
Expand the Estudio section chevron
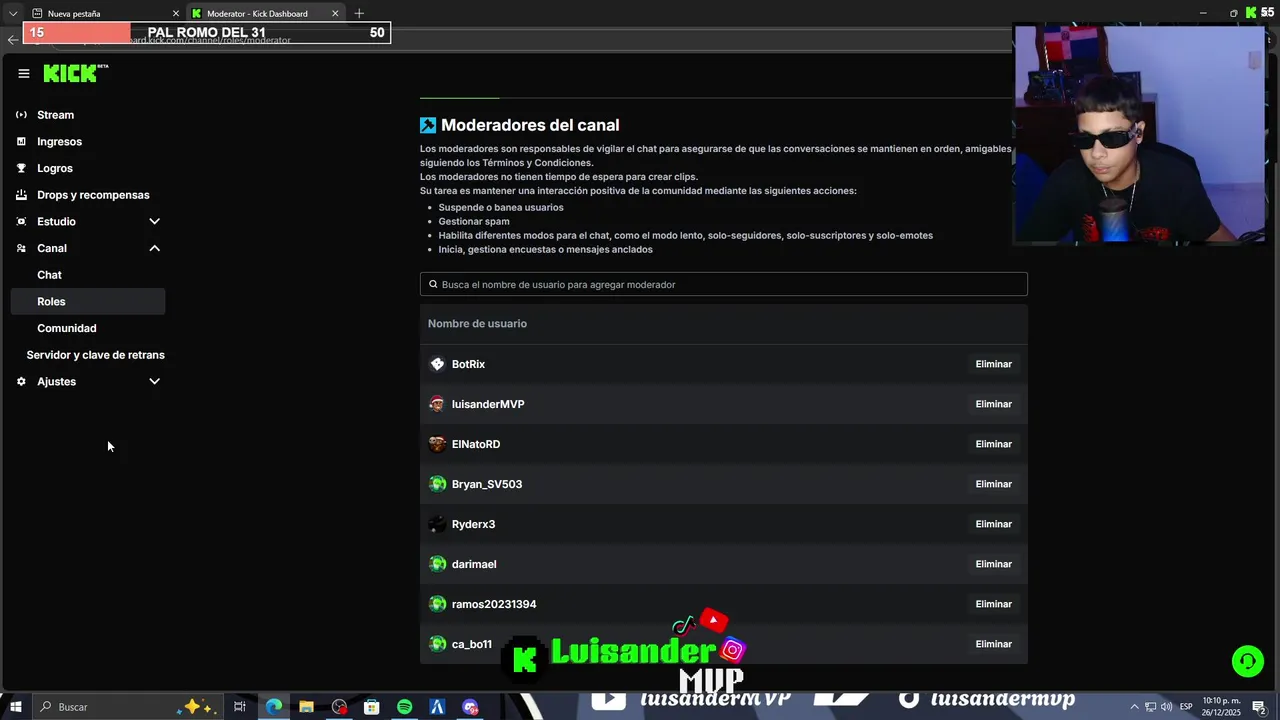(x=154, y=222)
